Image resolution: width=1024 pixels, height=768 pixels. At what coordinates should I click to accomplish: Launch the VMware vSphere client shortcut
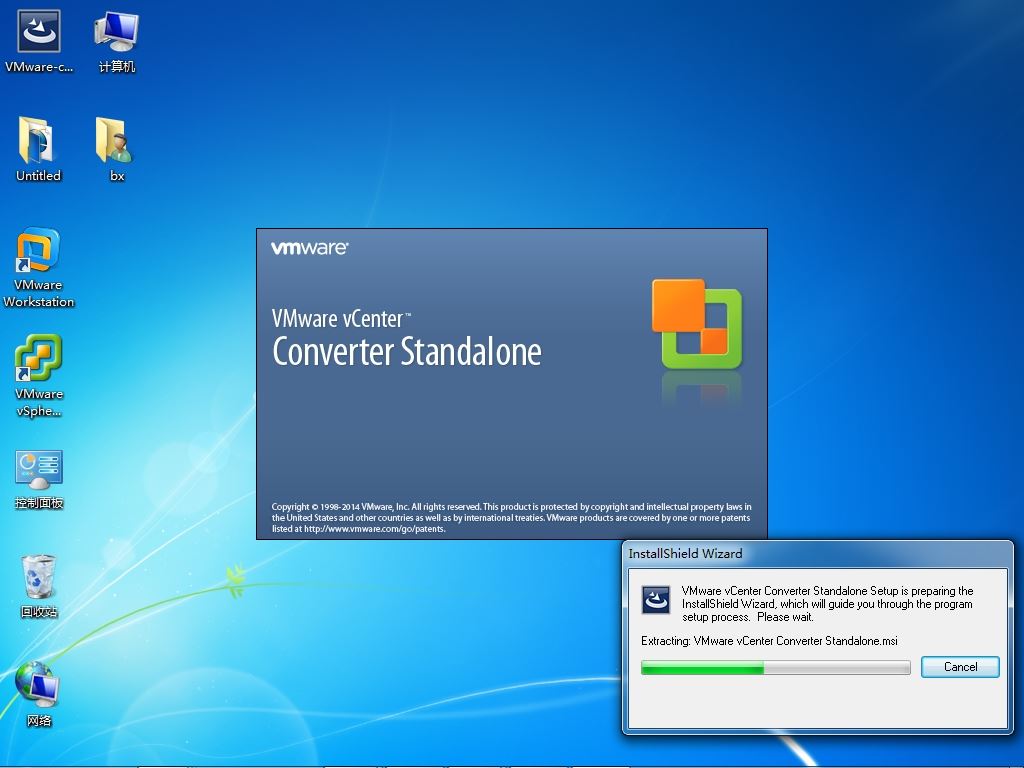pyautogui.click(x=39, y=376)
